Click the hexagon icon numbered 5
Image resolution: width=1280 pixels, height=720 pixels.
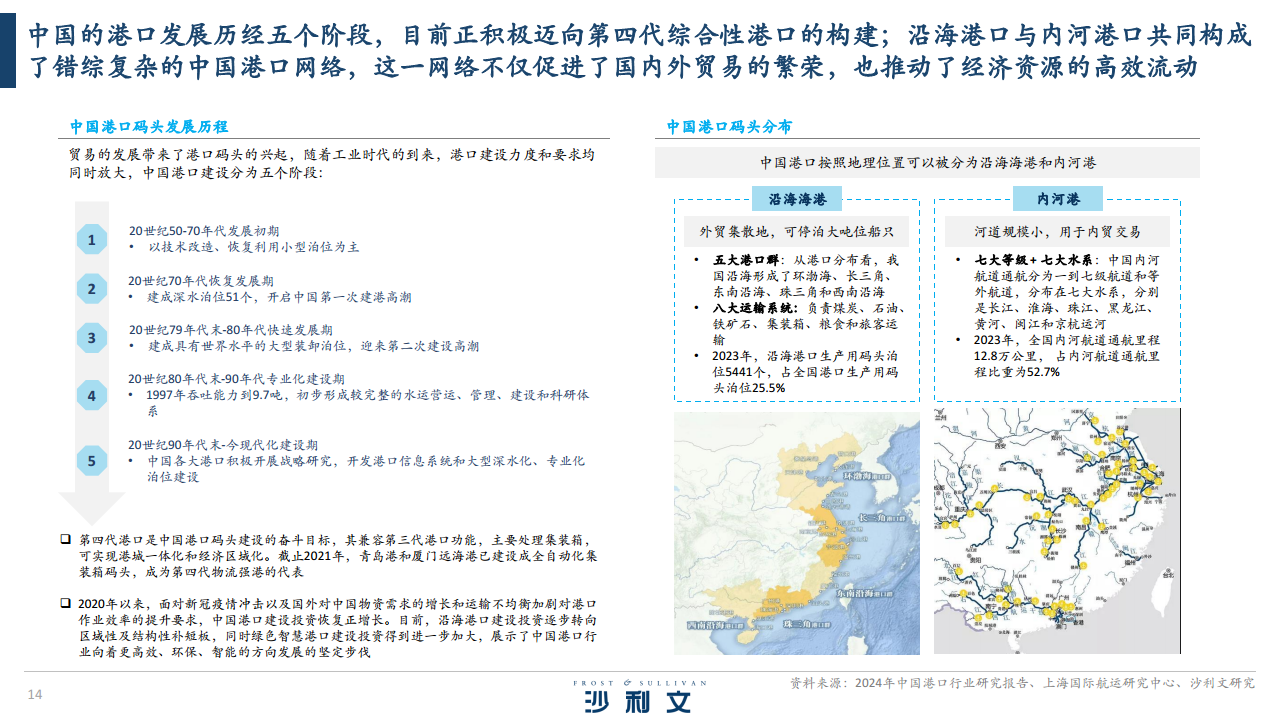pyautogui.click(x=92, y=461)
